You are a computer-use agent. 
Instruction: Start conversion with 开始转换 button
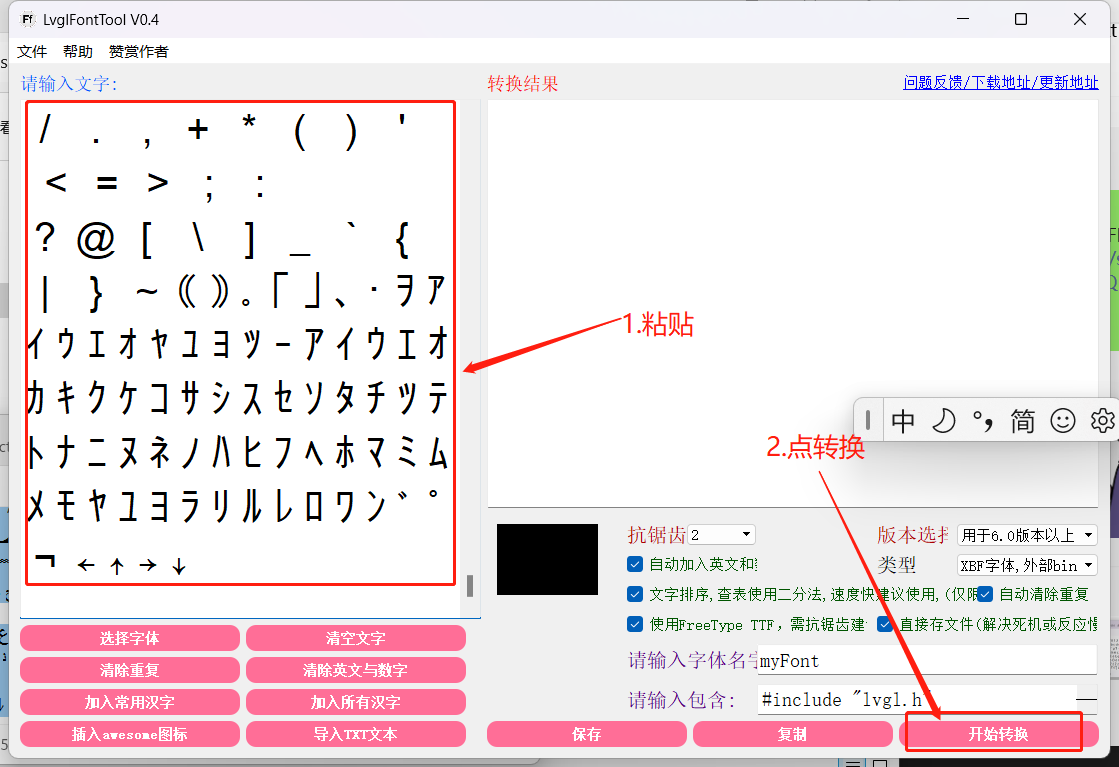pos(997,734)
